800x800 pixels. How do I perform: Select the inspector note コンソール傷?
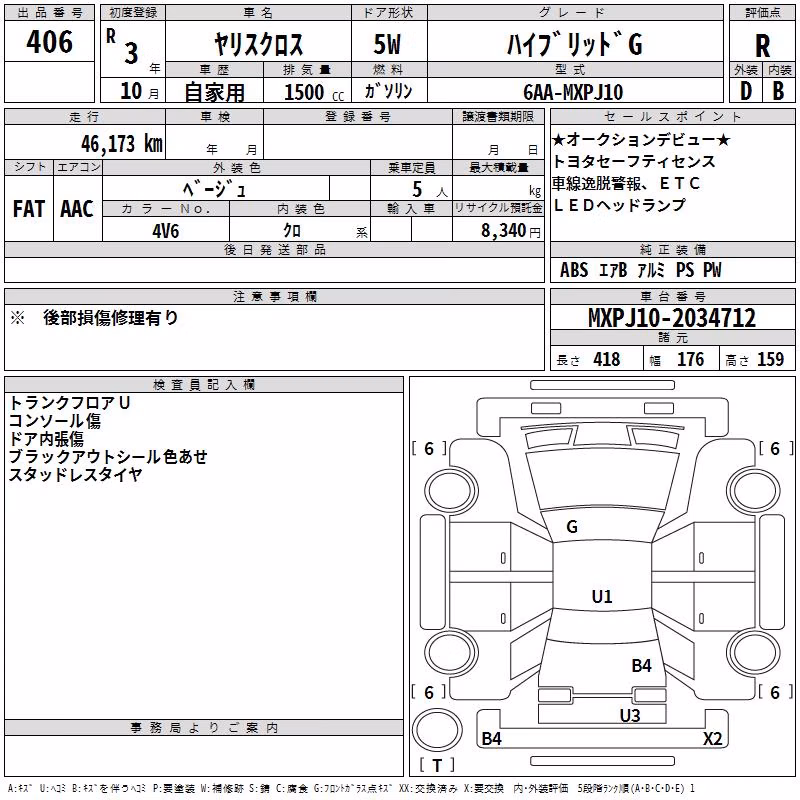(55, 421)
